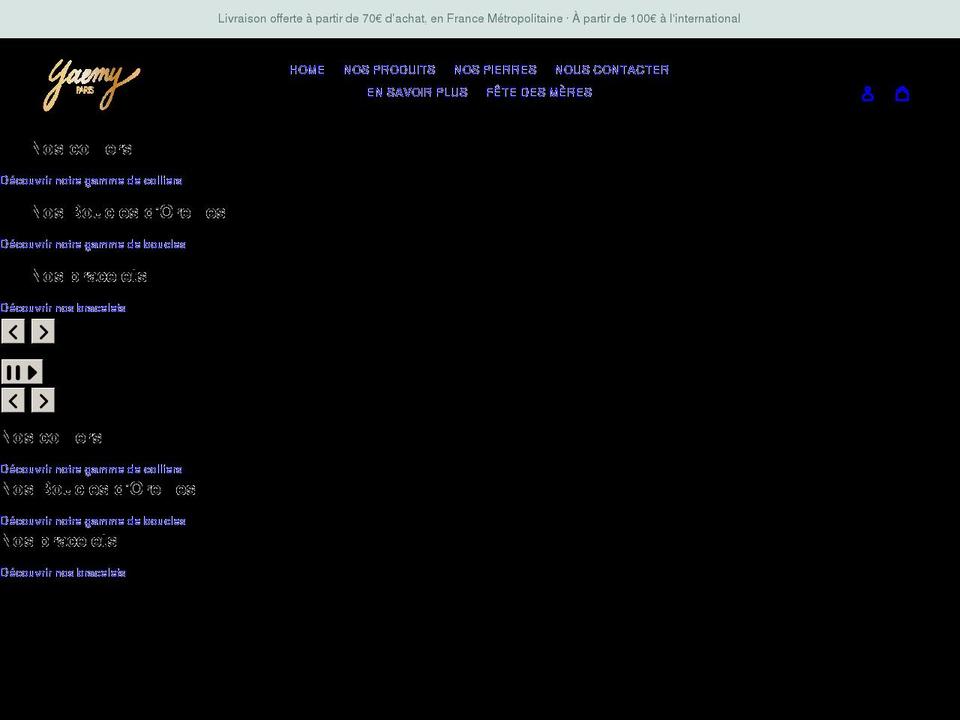Click the last 'Nos bracelets' heading
Viewport: 960px width, 720px height.
(59, 541)
